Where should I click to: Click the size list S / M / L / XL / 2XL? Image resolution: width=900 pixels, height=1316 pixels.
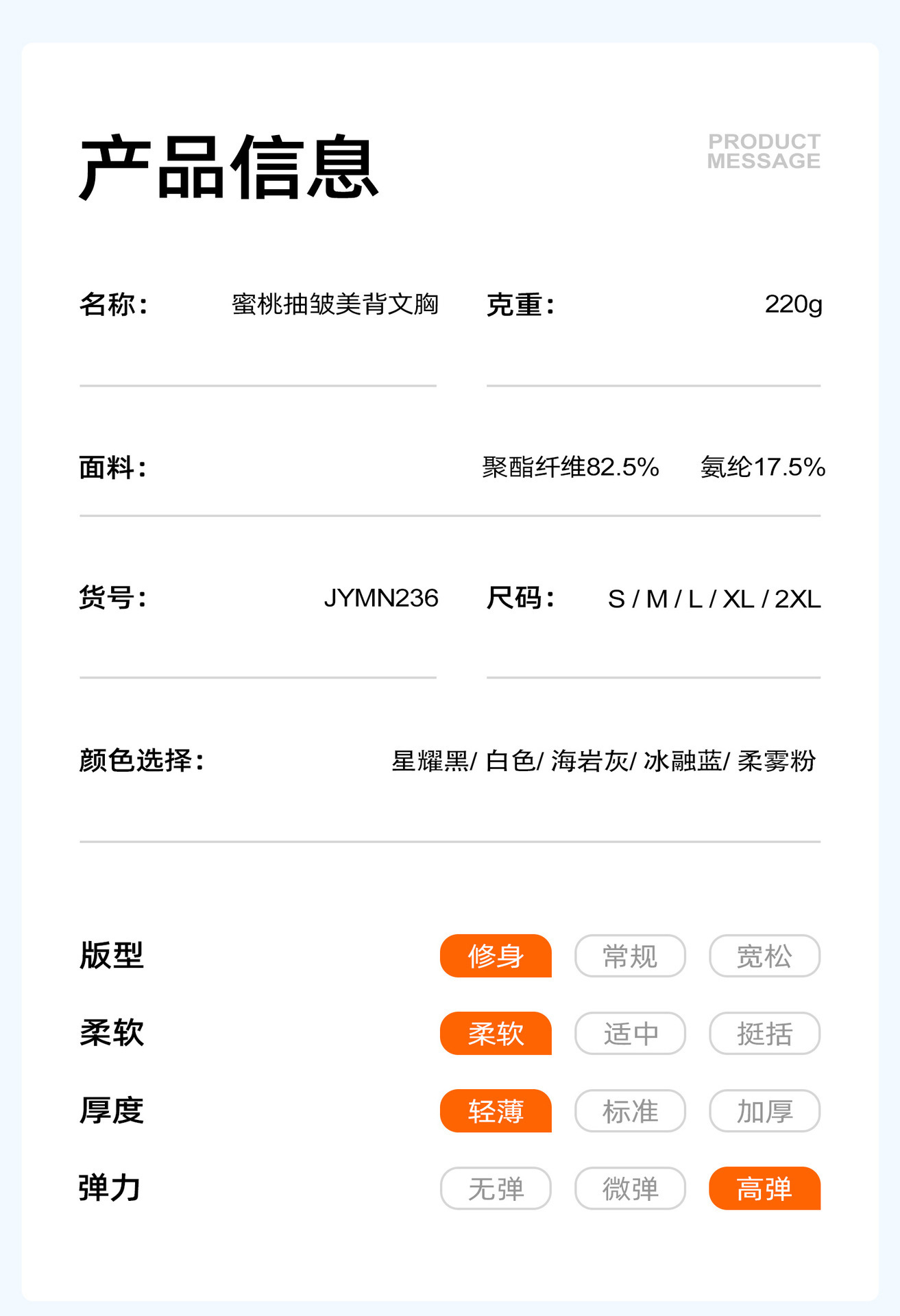click(x=714, y=598)
